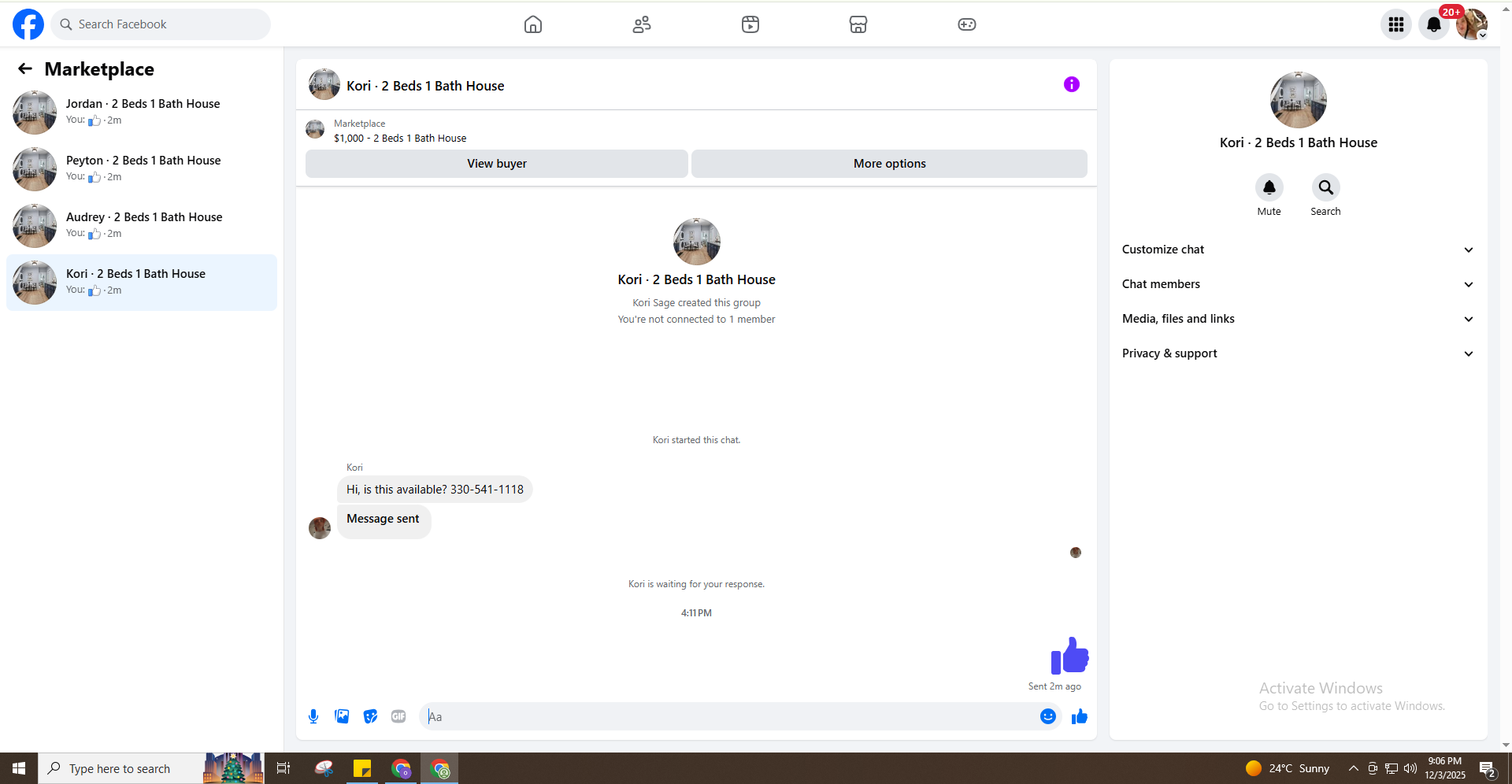Viewport: 1512px width, 784px height.
Task: Expand the Media, files and links section
Action: 1298,319
